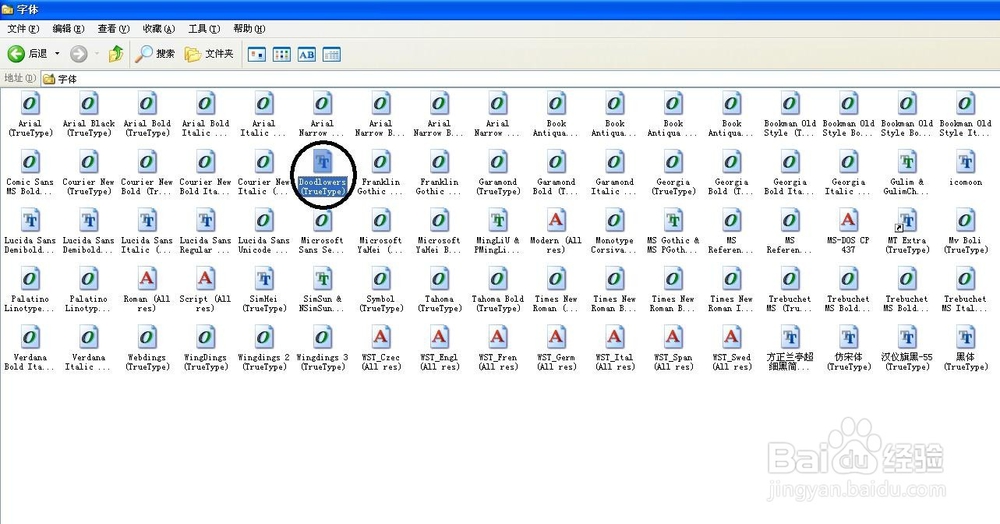Image resolution: width=1000 pixels, height=524 pixels.
Task: Open the Back button history dropdown arrow
Action: coord(57,54)
